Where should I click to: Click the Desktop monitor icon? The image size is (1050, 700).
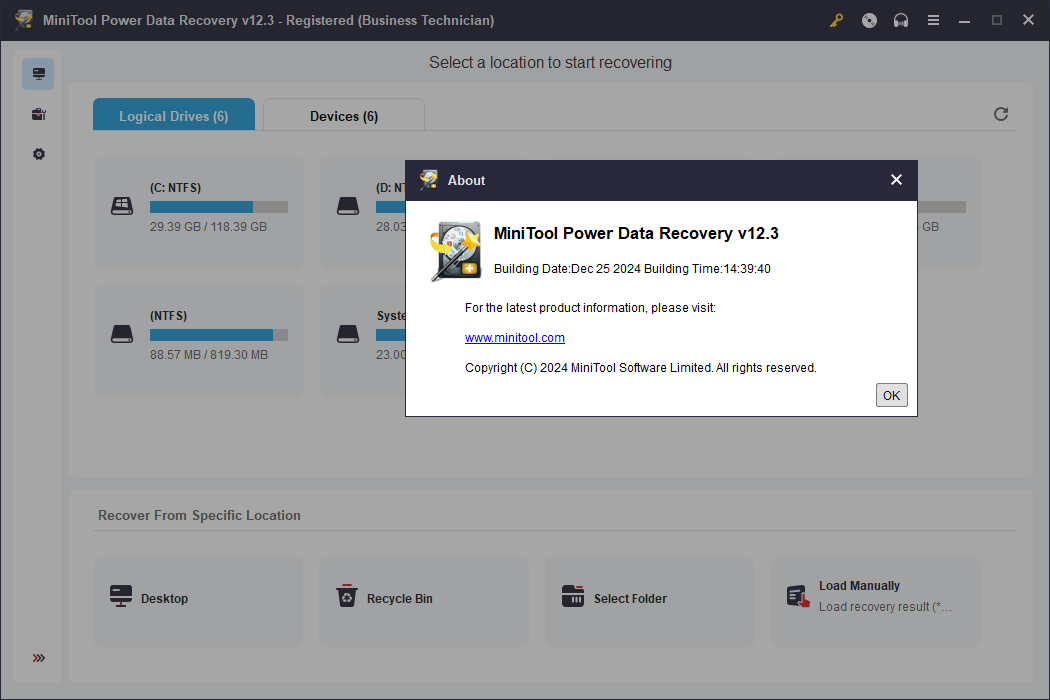(x=121, y=596)
